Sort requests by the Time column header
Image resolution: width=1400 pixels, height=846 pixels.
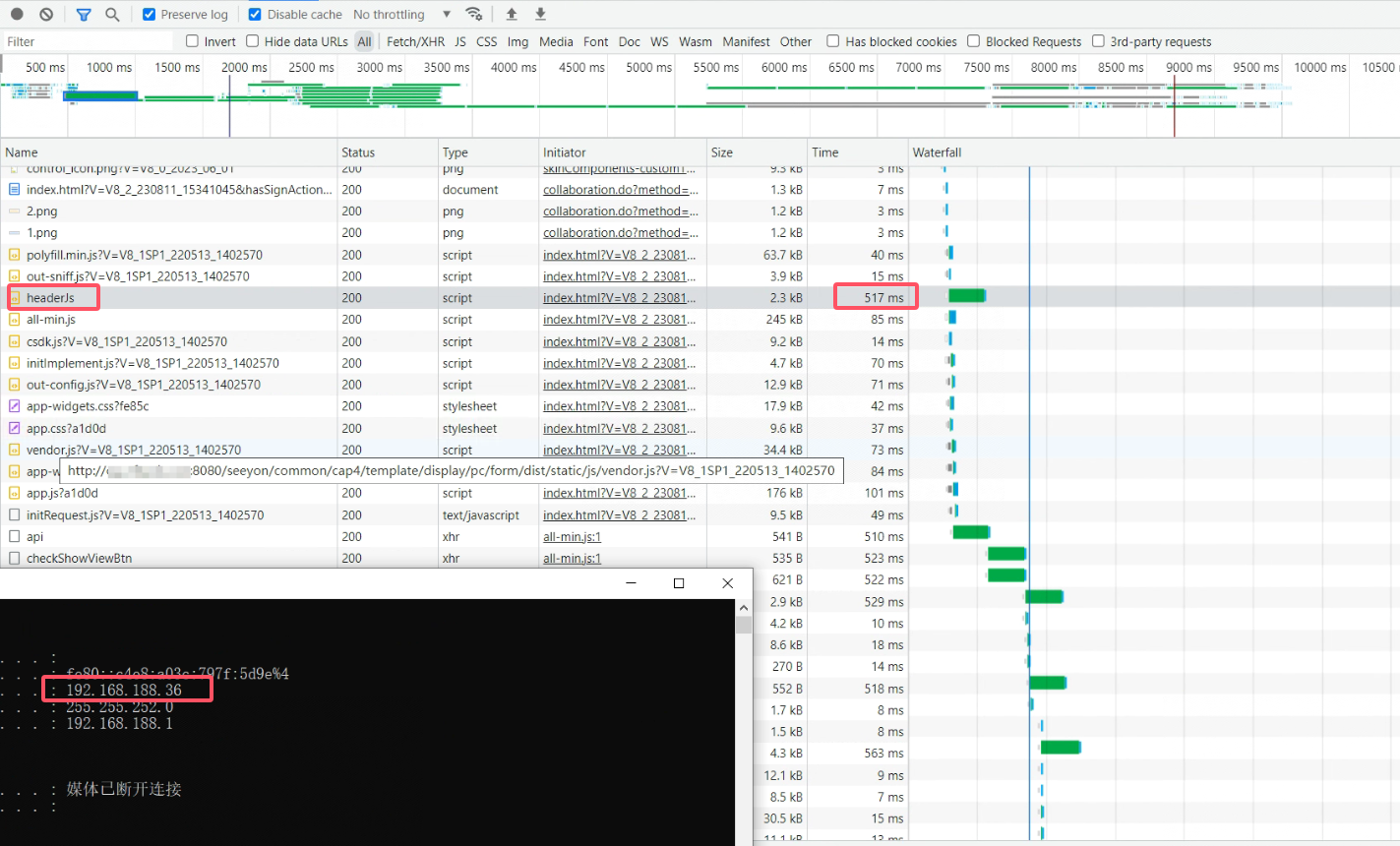(824, 152)
